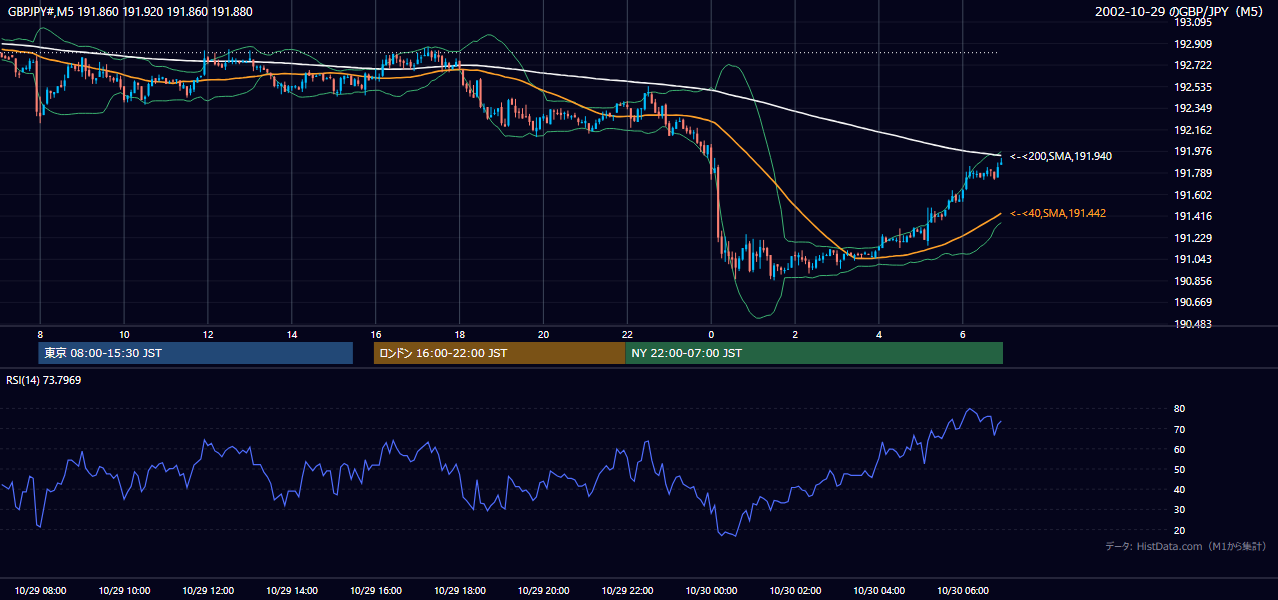Click the 10/29 14:00 time label
This screenshot has width=1278, height=600.
292,591
